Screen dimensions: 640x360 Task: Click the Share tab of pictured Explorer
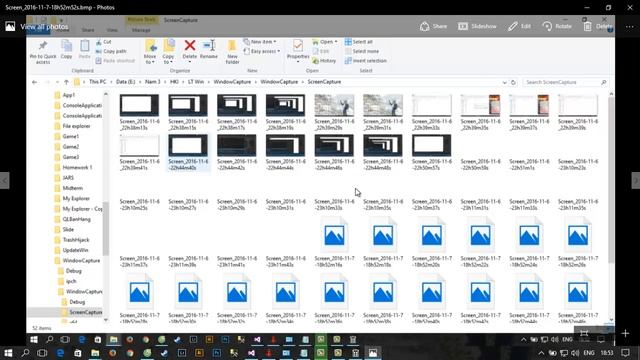pos(88,30)
